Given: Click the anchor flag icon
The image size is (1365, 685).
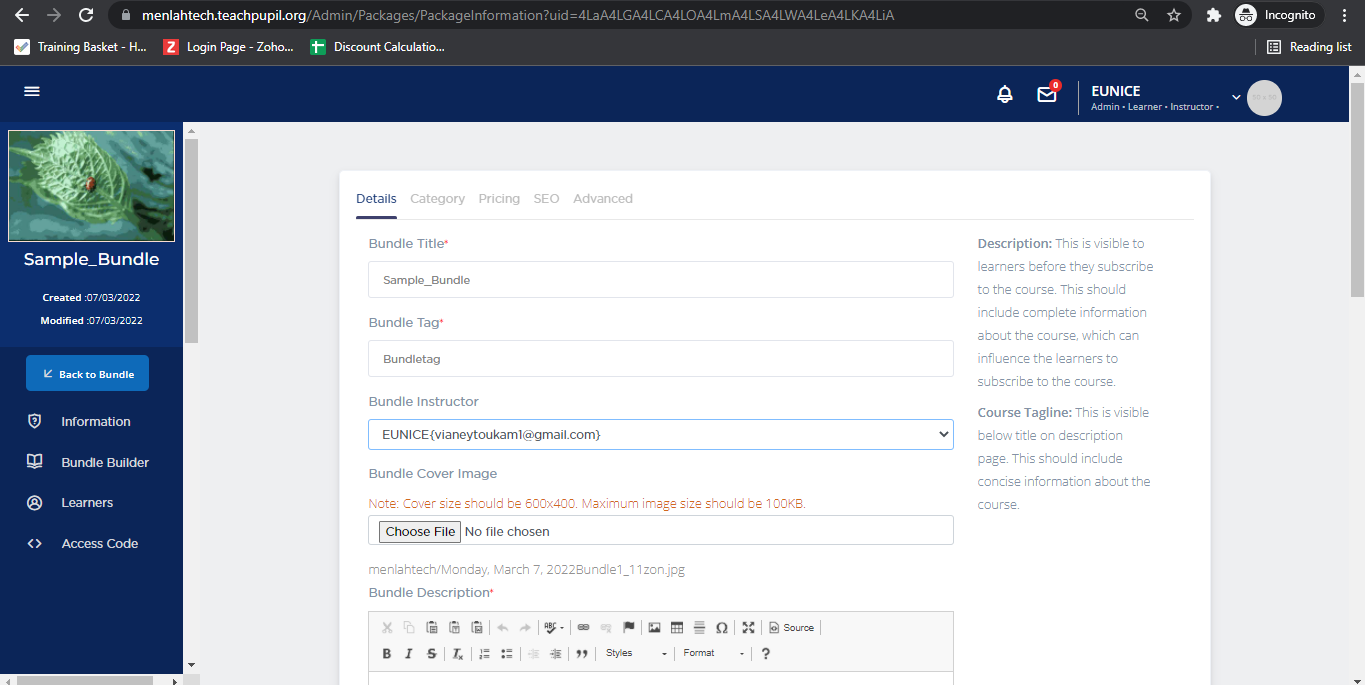Looking at the screenshot, I should (x=629, y=628).
